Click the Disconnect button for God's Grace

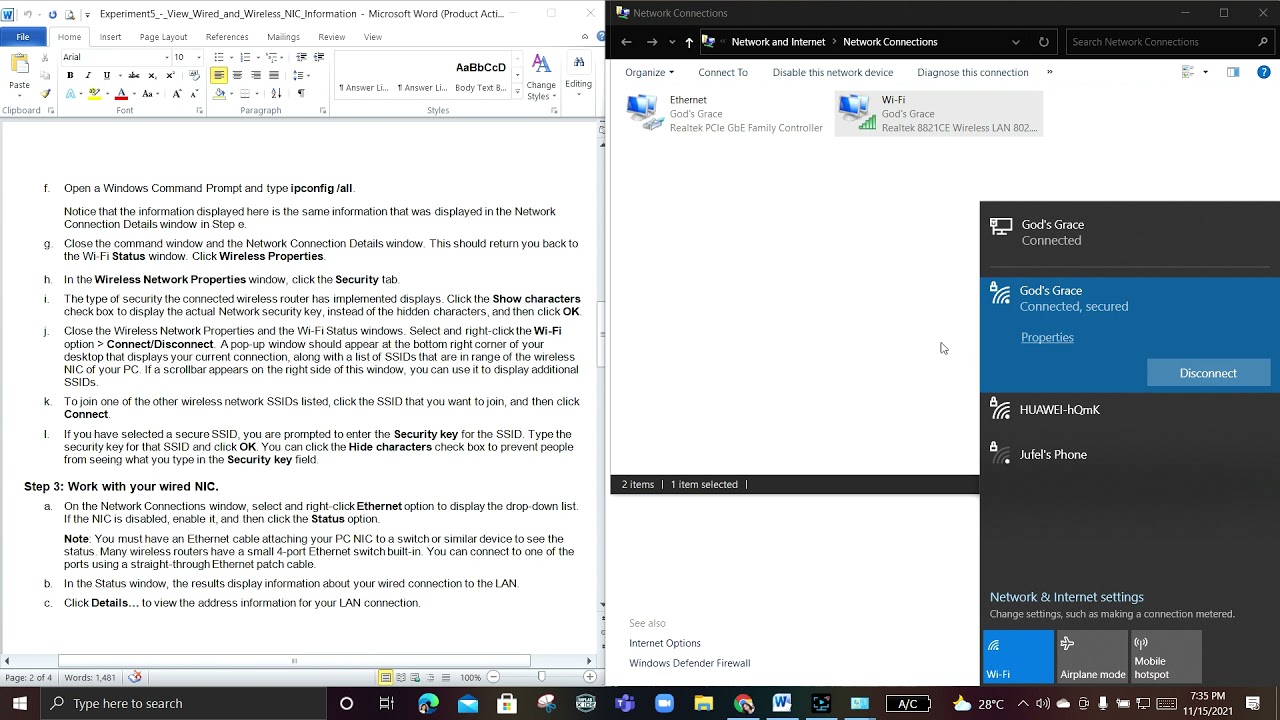1208,373
